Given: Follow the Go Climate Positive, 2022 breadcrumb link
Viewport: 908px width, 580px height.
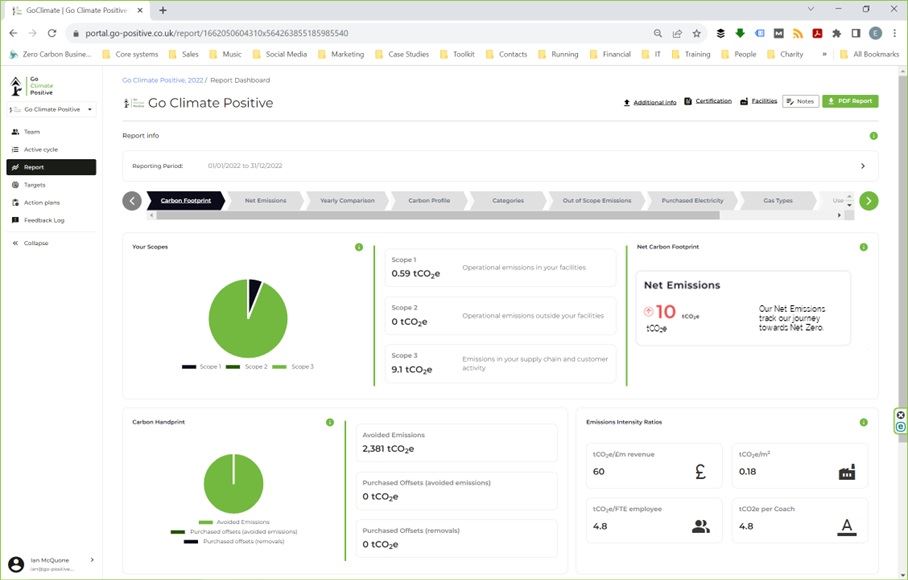Looking at the screenshot, I should coord(163,80).
